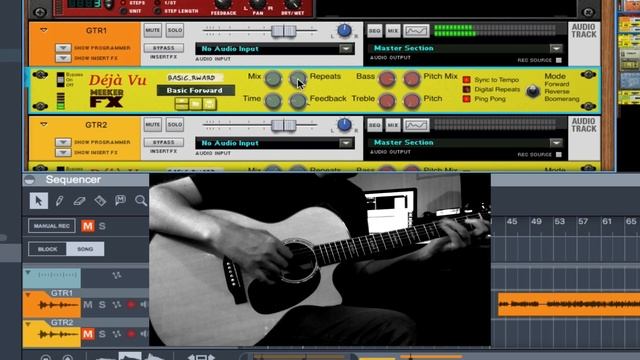
Task: Switch to SONG view
Action: pos(85,249)
